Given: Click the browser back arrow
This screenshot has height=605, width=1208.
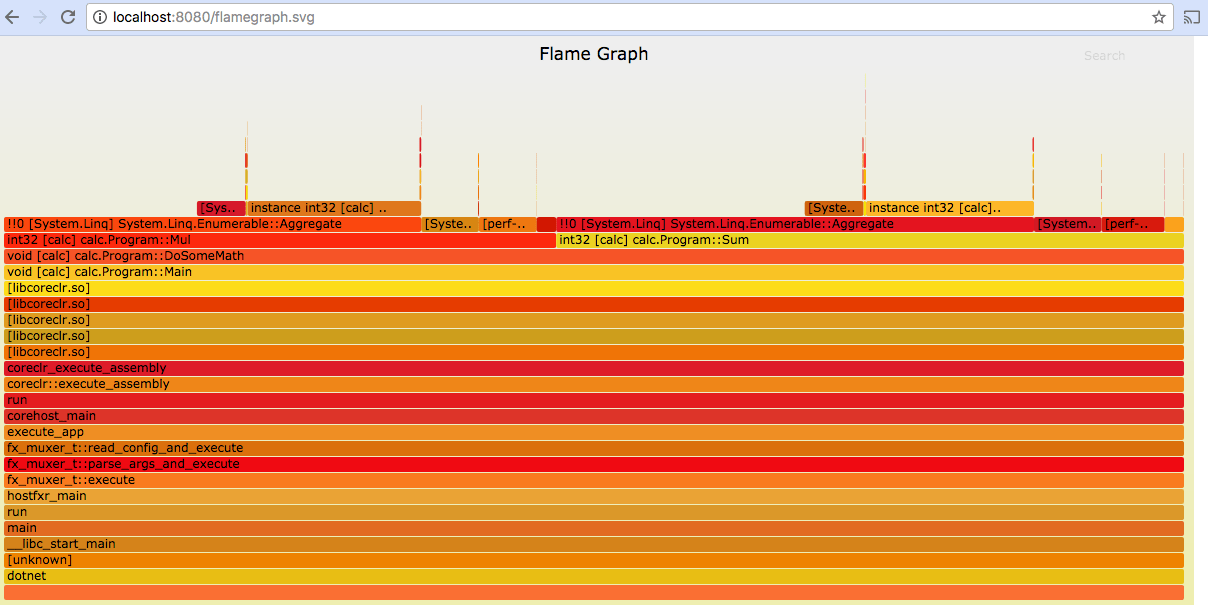Looking at the screenshot, I should coord(13,17).
